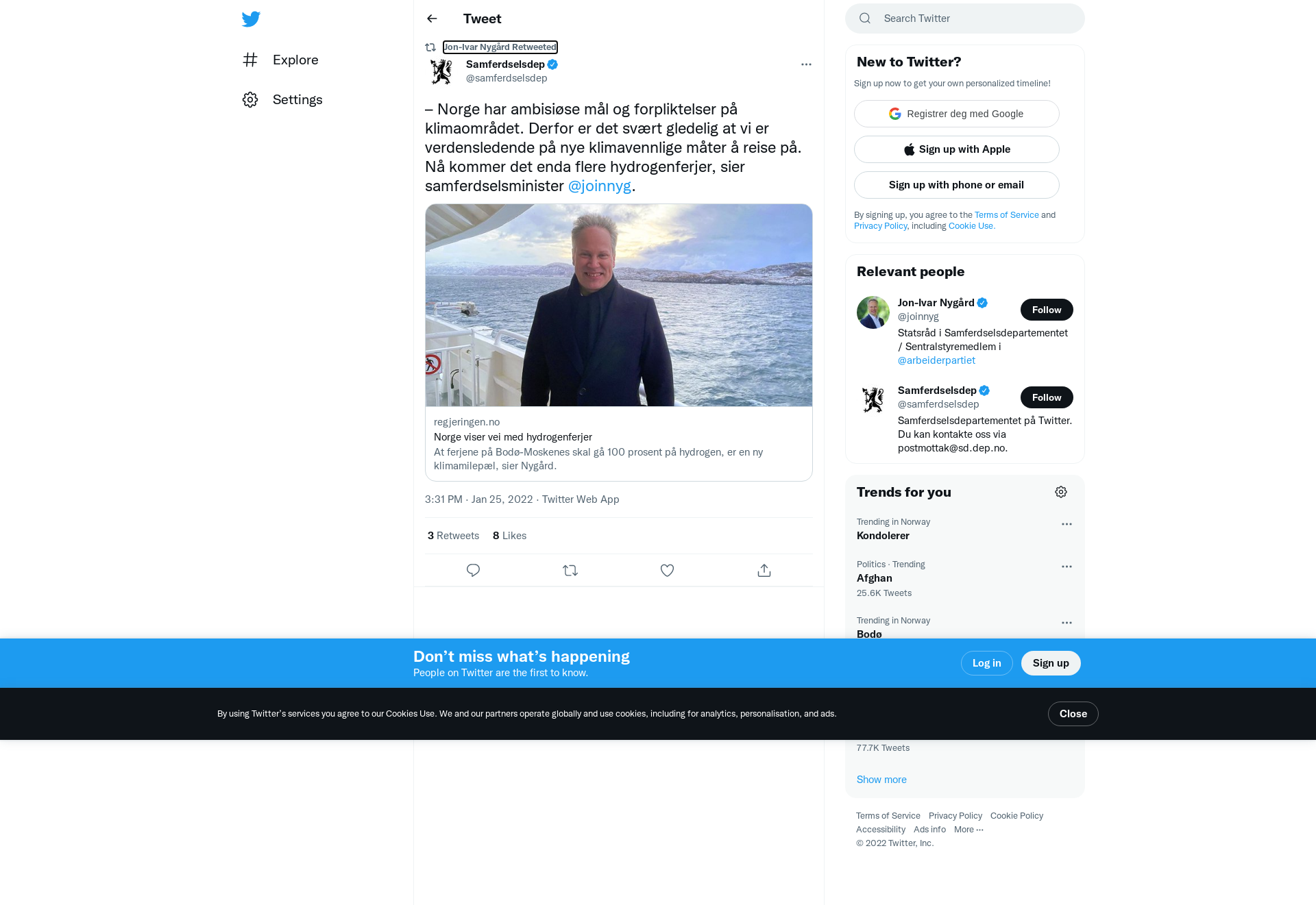
Task: Close the cookies notice banner
Action: (1073, 714)
